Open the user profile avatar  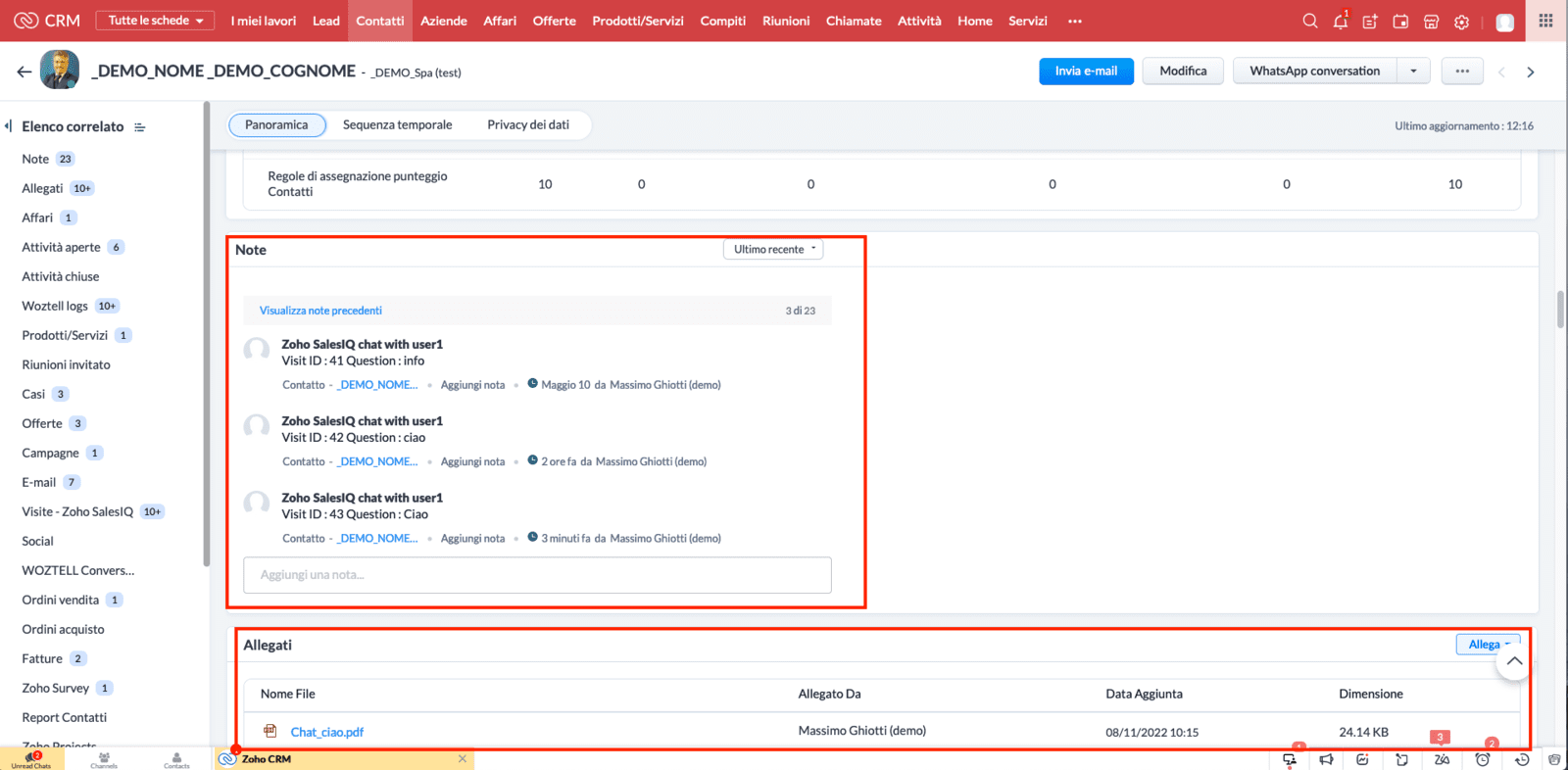(1505, 22)
